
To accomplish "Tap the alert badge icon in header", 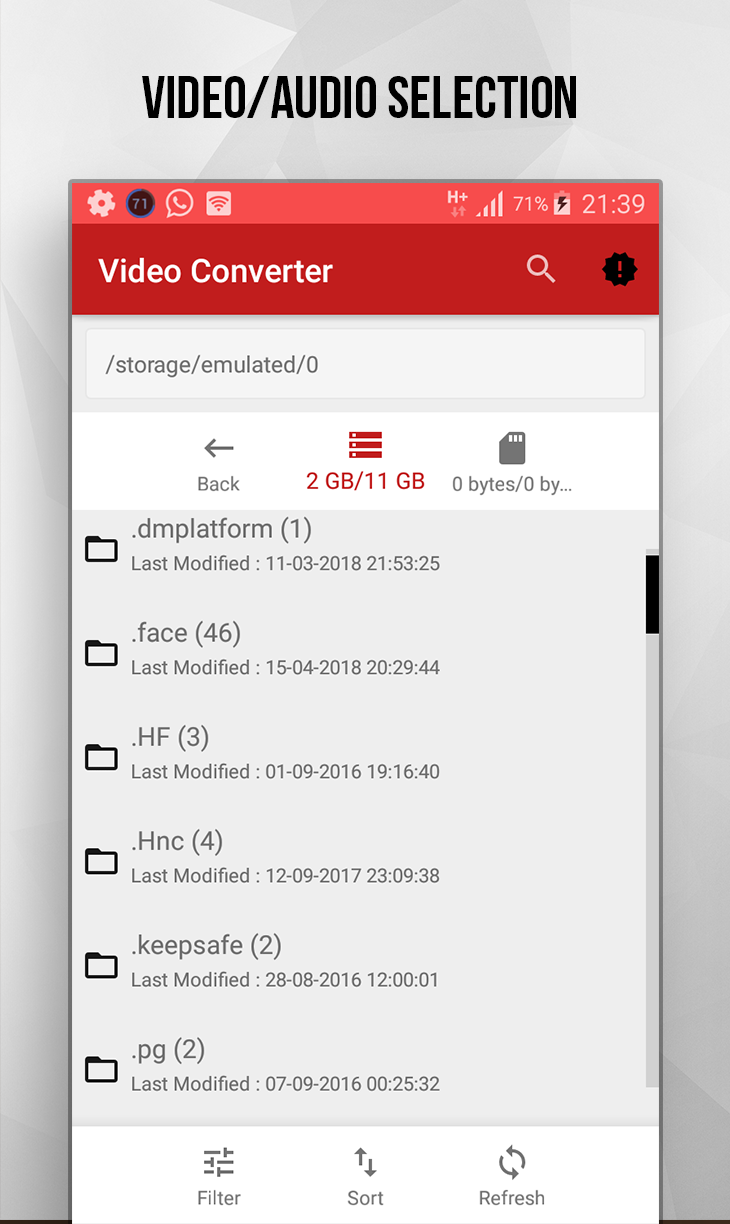I will click(x=620, y=269).
